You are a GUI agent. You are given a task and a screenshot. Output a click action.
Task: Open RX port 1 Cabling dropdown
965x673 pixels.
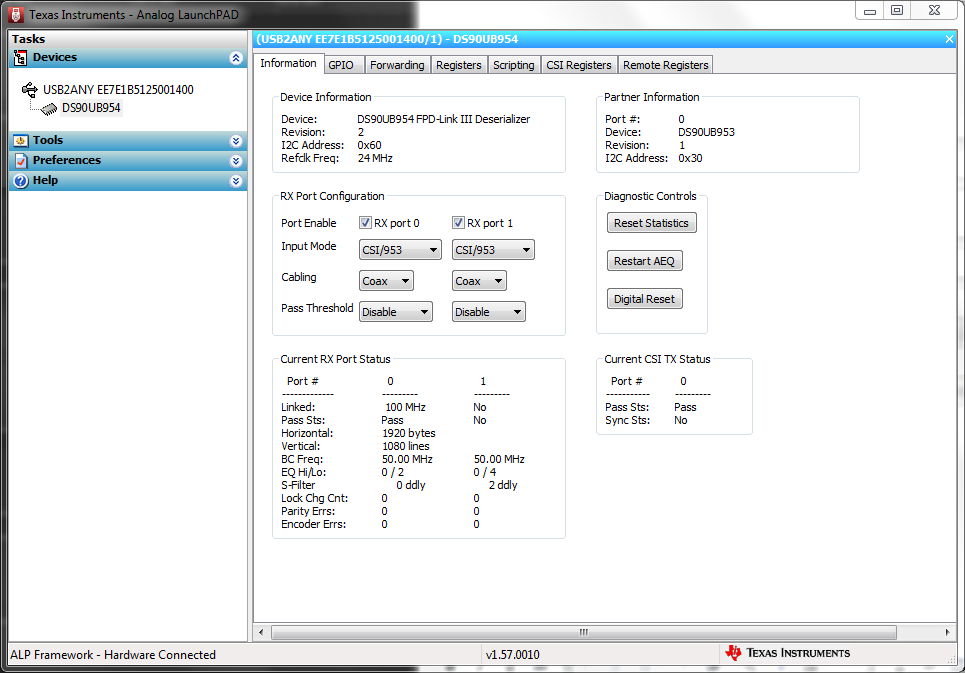point(479,281)
